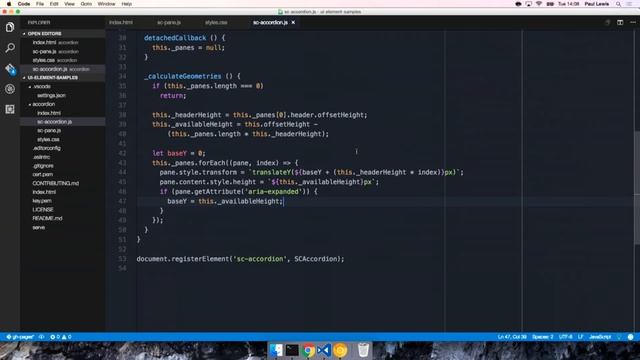
Task: Open the LICENSE file
Action: pyautogui.click(x=63, y=209)
